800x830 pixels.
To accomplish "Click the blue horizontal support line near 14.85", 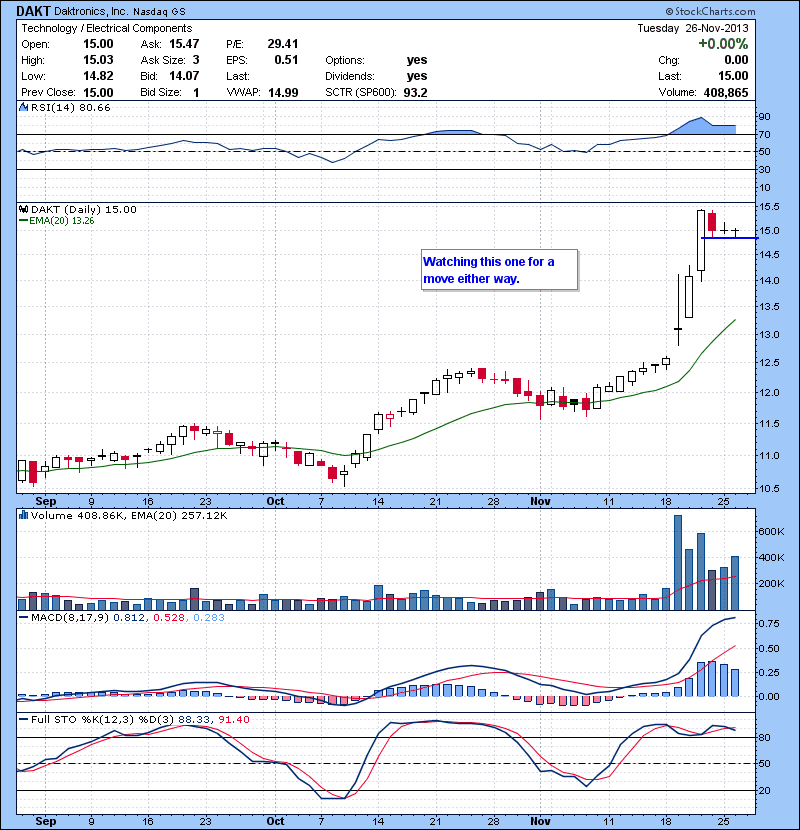I will pos(730,238).
